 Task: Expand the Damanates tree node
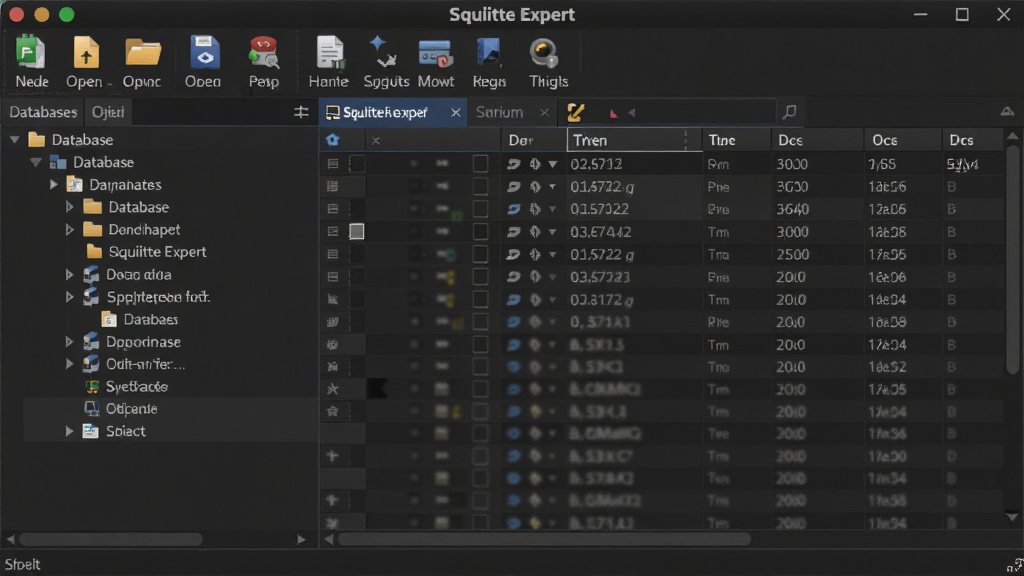click(x=54, y=185)
